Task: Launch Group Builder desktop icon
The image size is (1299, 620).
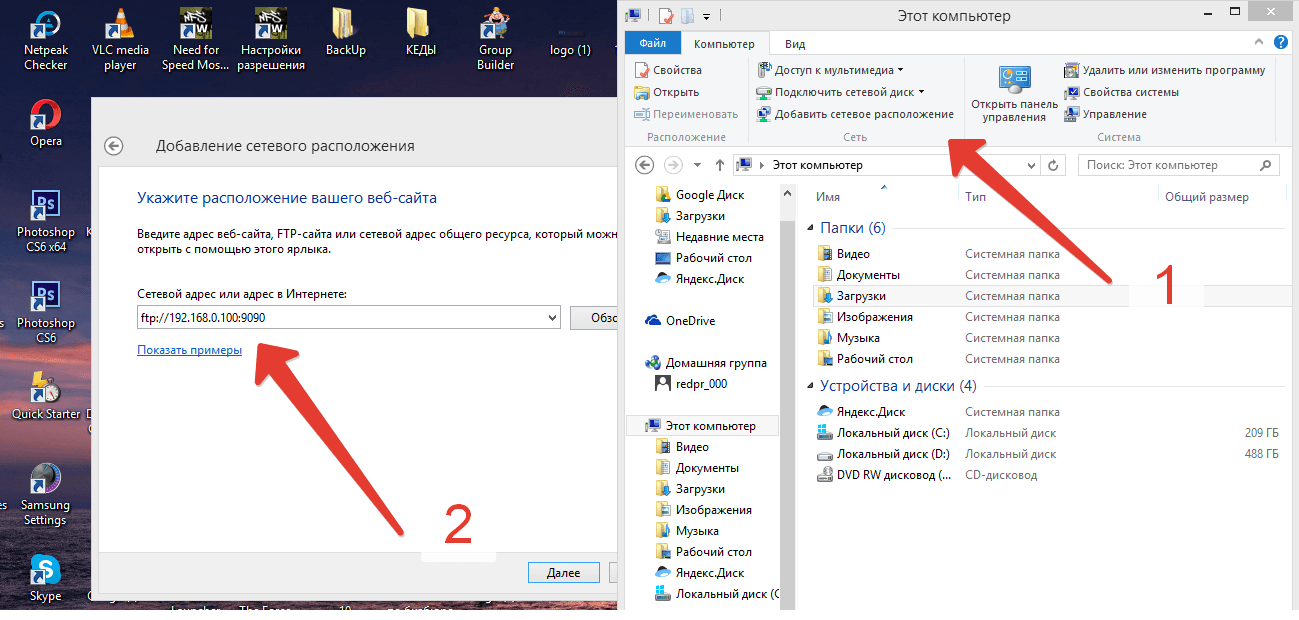Action: [495, 40]
